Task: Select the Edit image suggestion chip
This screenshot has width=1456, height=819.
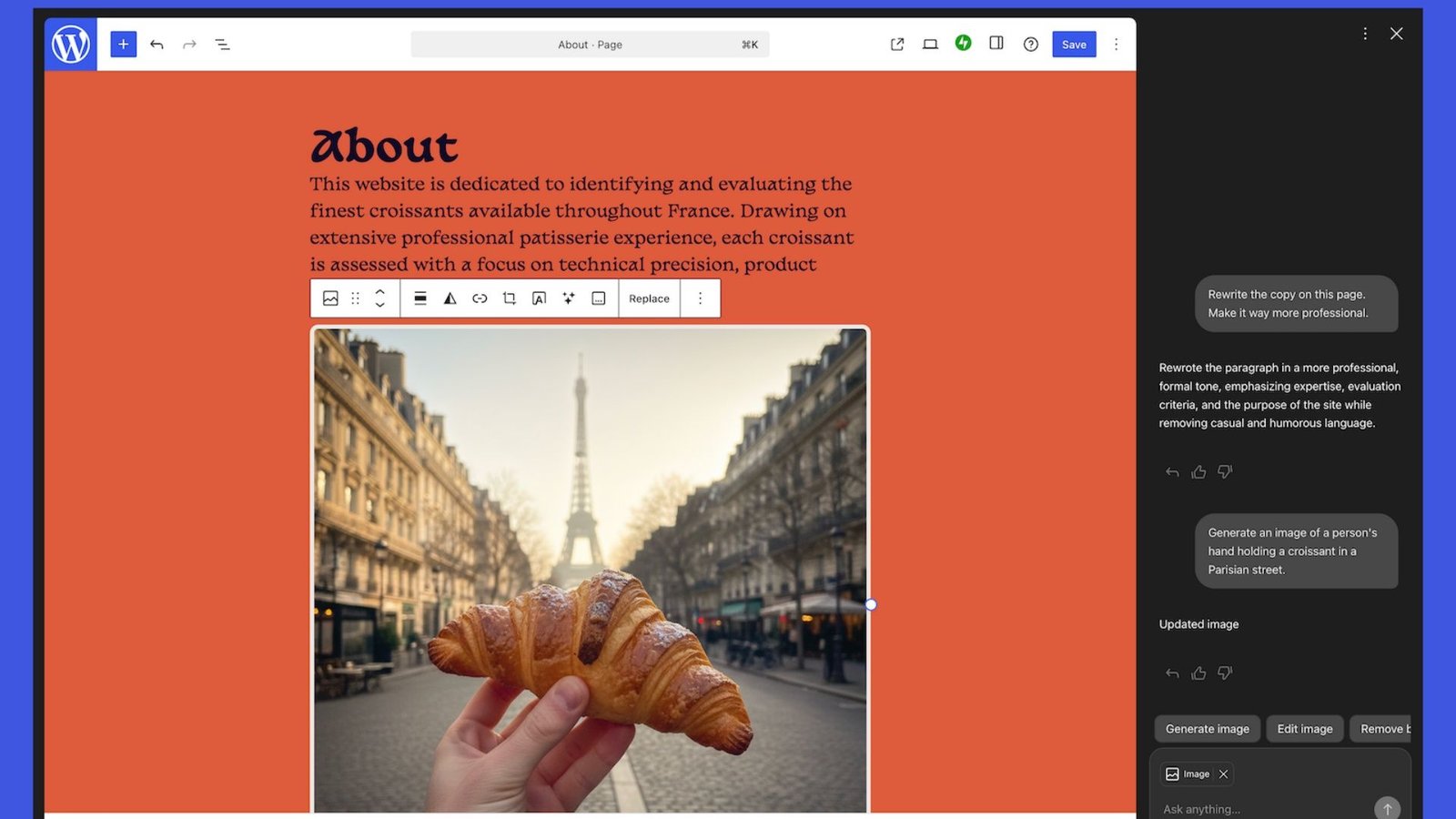Action: 1304,729
